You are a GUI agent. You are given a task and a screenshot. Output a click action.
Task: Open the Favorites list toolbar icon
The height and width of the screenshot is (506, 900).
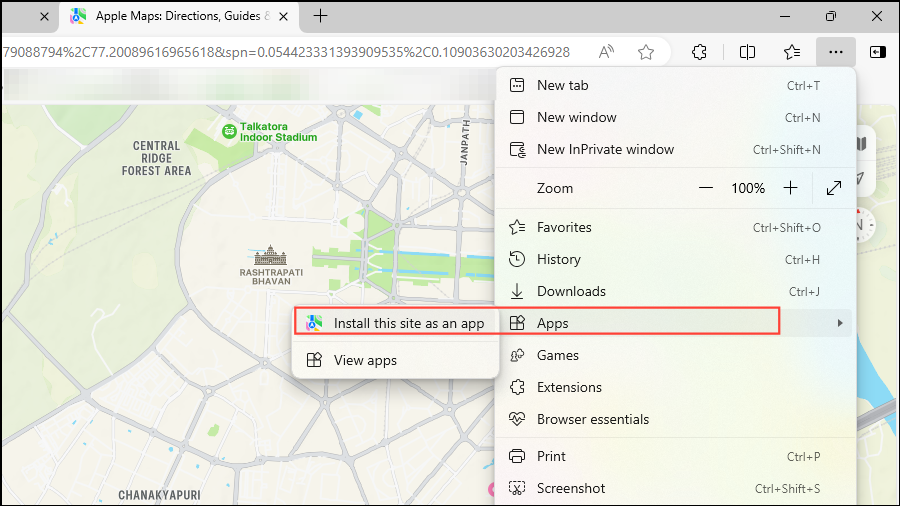coord(792,52)
